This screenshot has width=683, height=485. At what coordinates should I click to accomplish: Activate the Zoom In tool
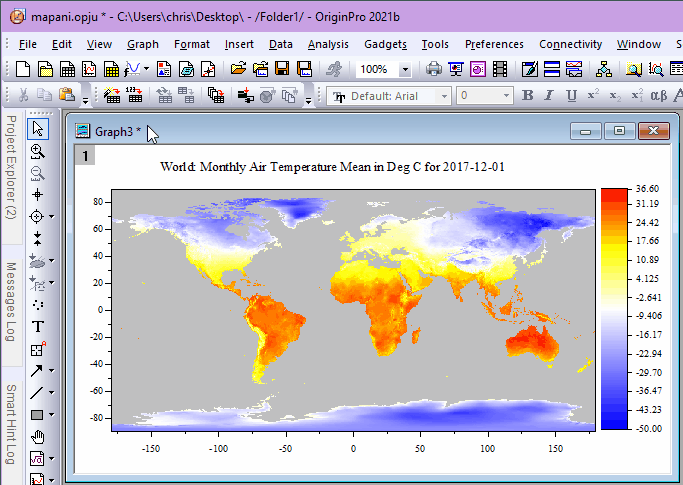[38, 151]
